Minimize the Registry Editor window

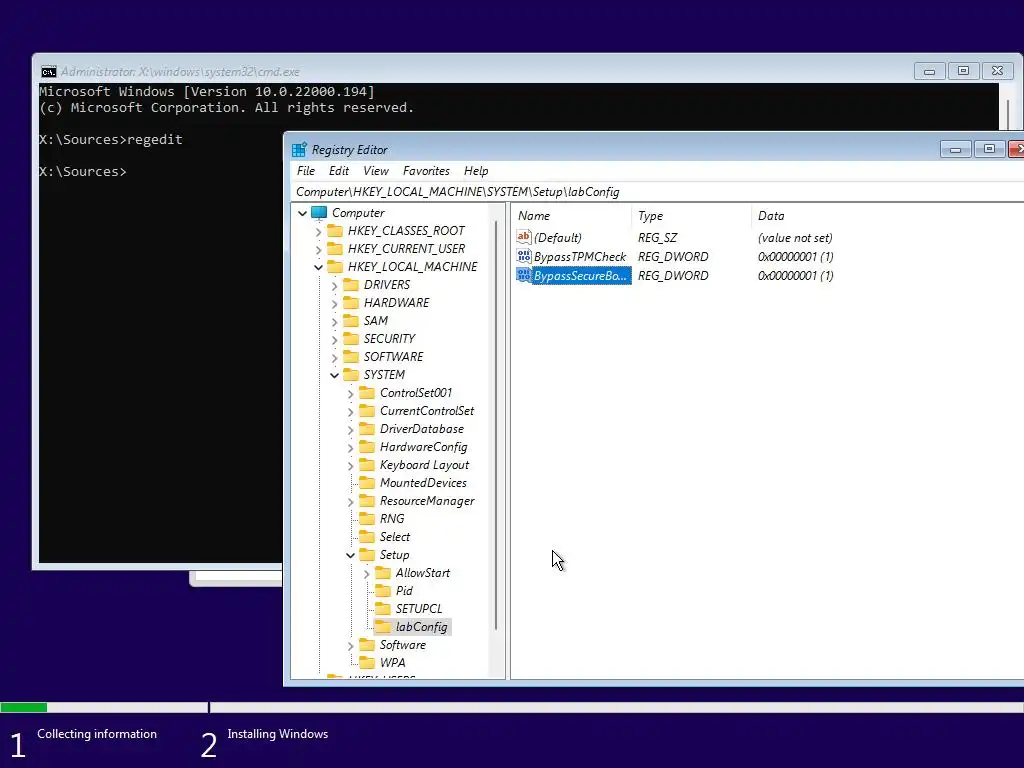955,150
